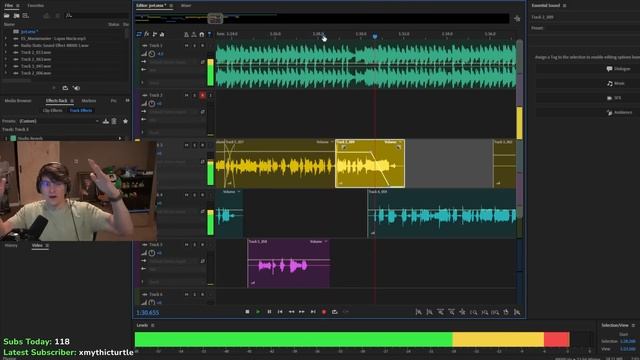The width and height of the screenshot is (640, 360).
Task: Select the Track Effects button
Action: click(x=81, y=110)
